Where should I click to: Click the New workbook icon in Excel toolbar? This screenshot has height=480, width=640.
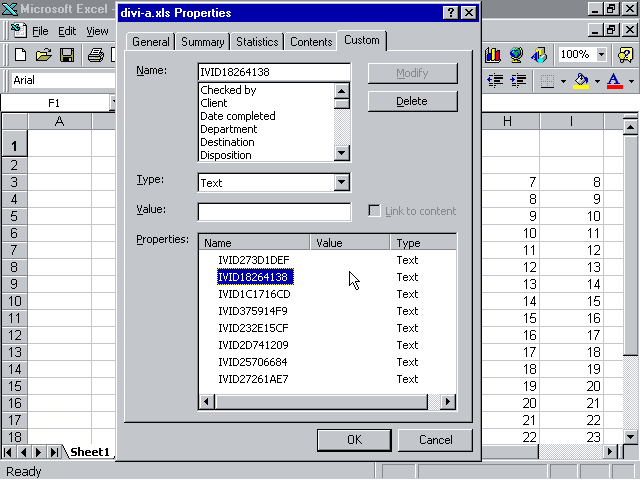(20, 55)
